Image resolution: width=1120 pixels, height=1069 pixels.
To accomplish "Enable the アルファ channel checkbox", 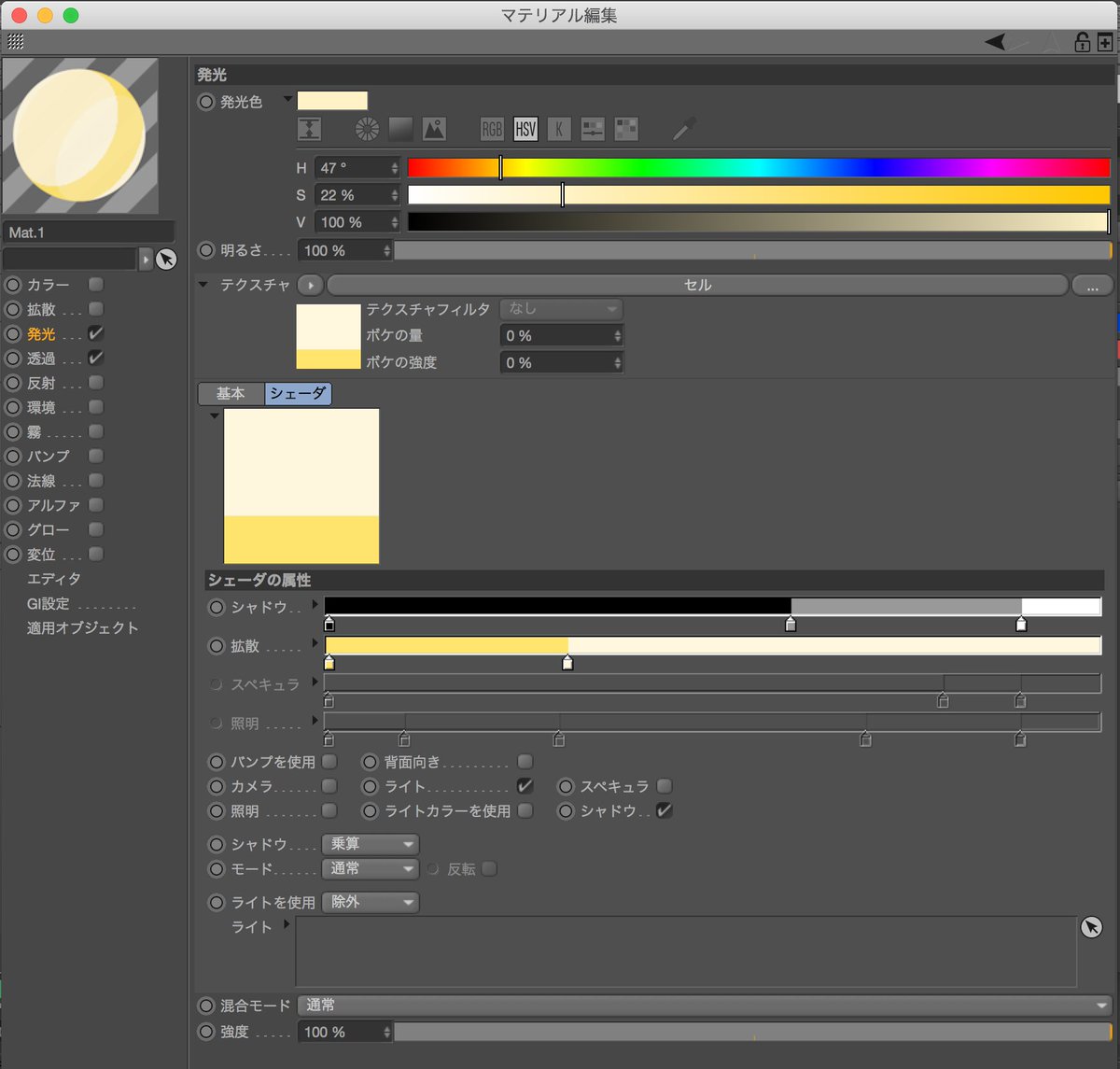I will (95, 505).
